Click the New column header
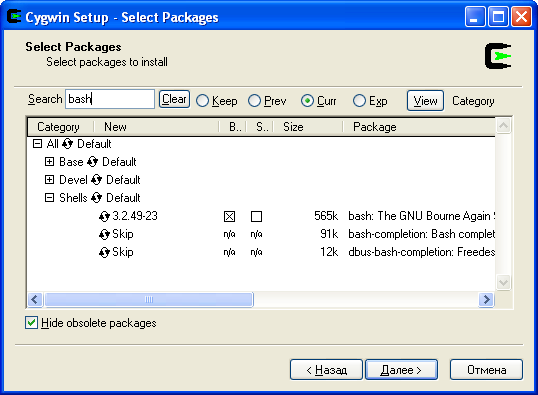Image resolution: width=538 pixels, height=395 pixels. pos(156,127)
